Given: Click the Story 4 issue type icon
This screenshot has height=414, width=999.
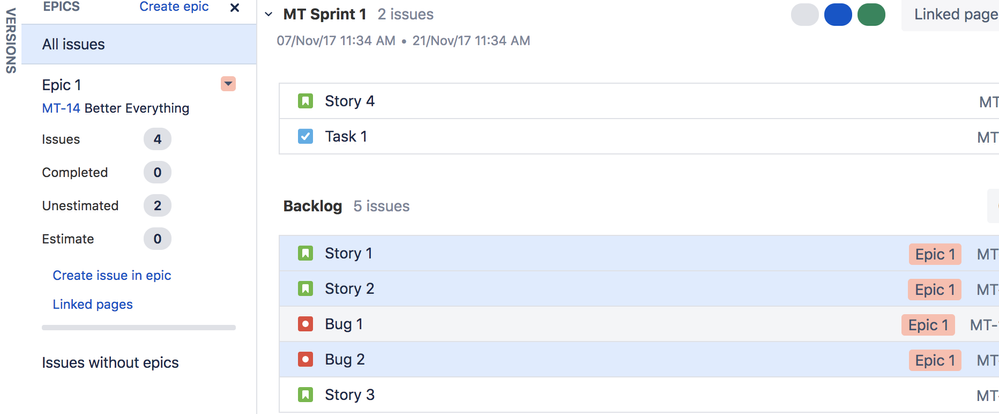Looking at the screenshot, I should pyautogui.click(x=306, y=101).
